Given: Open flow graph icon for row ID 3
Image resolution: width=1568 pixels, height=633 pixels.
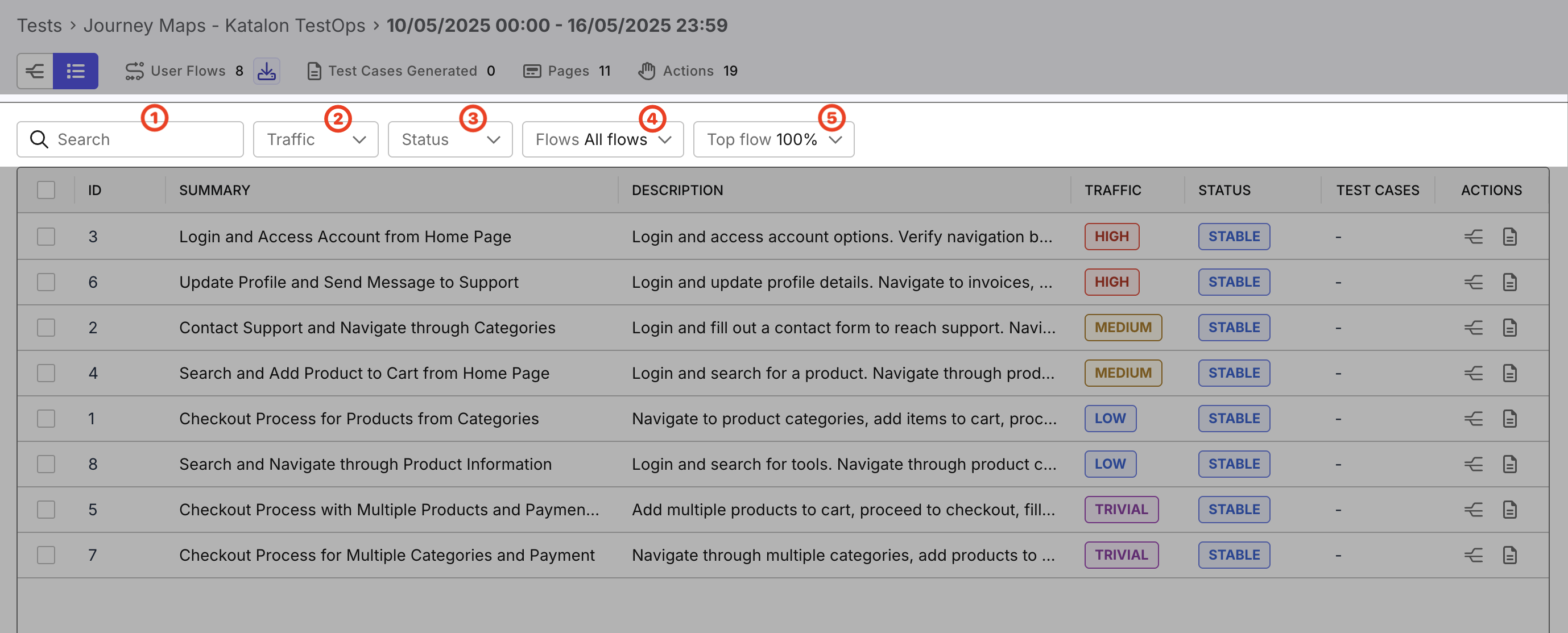Looking at the screenshot, I should pyautogui.click(x=1473, y=236).
